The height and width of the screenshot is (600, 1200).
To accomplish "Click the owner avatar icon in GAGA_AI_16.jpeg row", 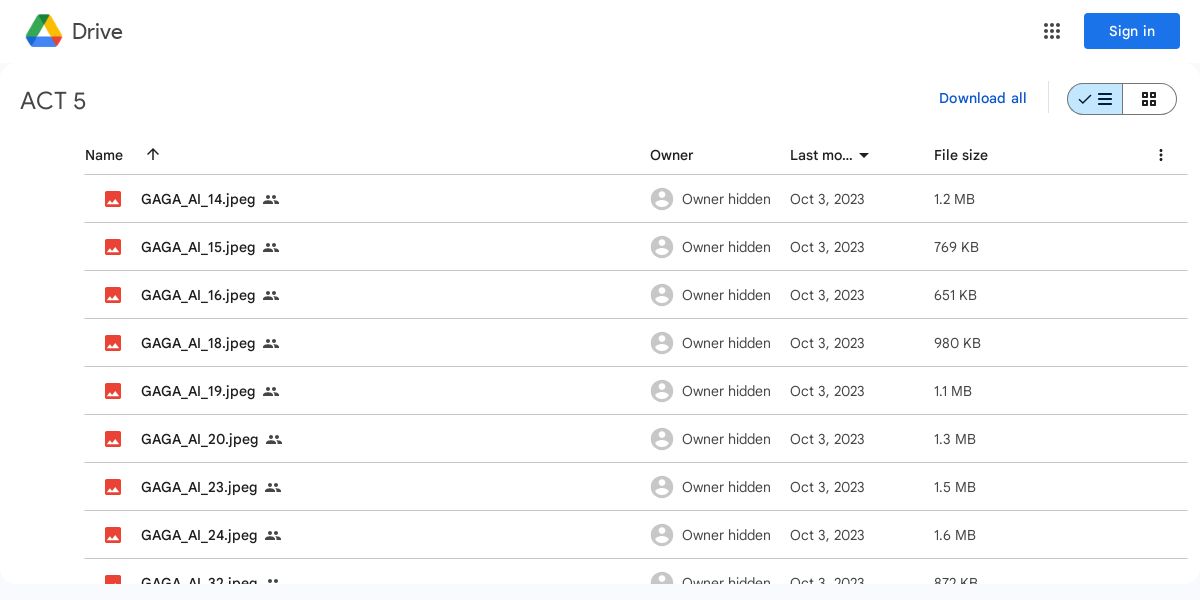I will tap(661, 295).
